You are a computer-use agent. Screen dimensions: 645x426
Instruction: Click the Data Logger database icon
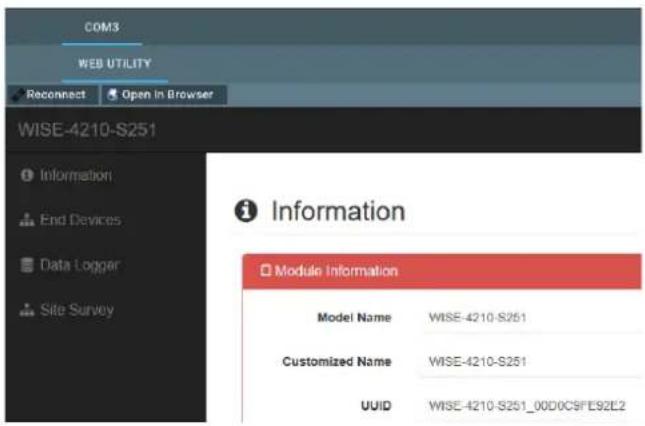[27, 265]
